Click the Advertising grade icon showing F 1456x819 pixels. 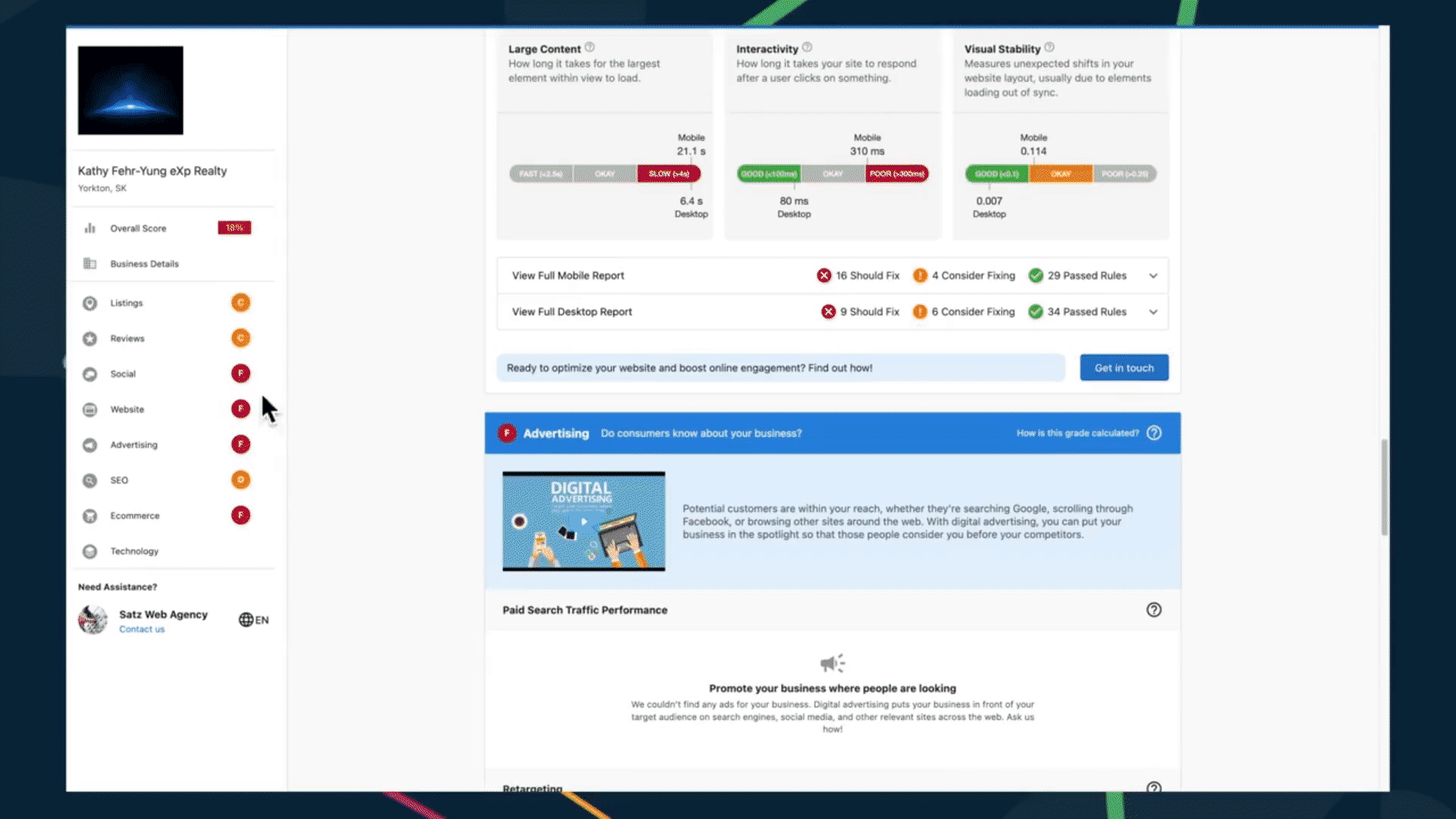tap(241, 444)
